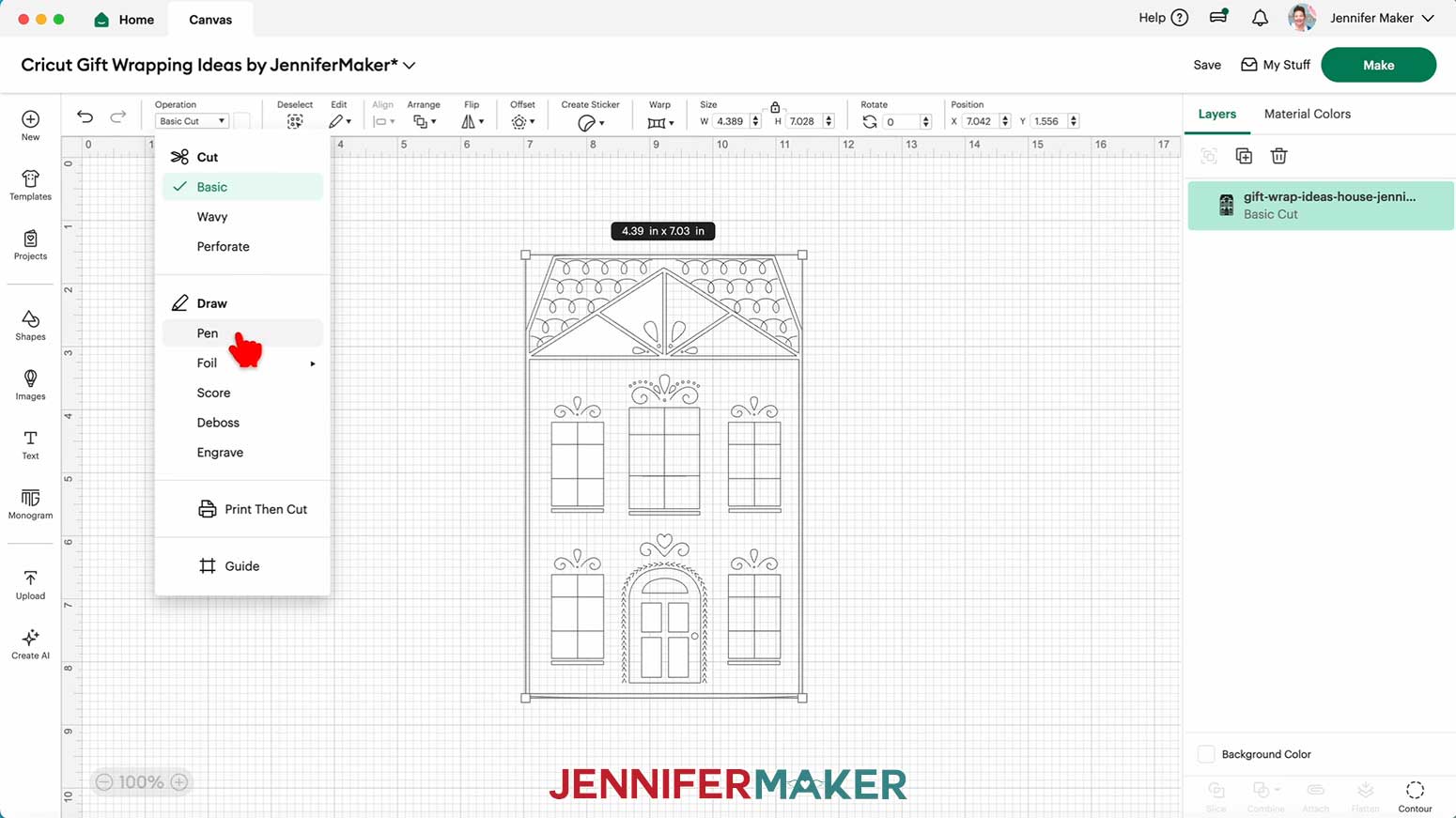Image resolution: width=1456 pixels, height=818 pixels.
Task: Open the Templates panel
Action: pos(30,185)
